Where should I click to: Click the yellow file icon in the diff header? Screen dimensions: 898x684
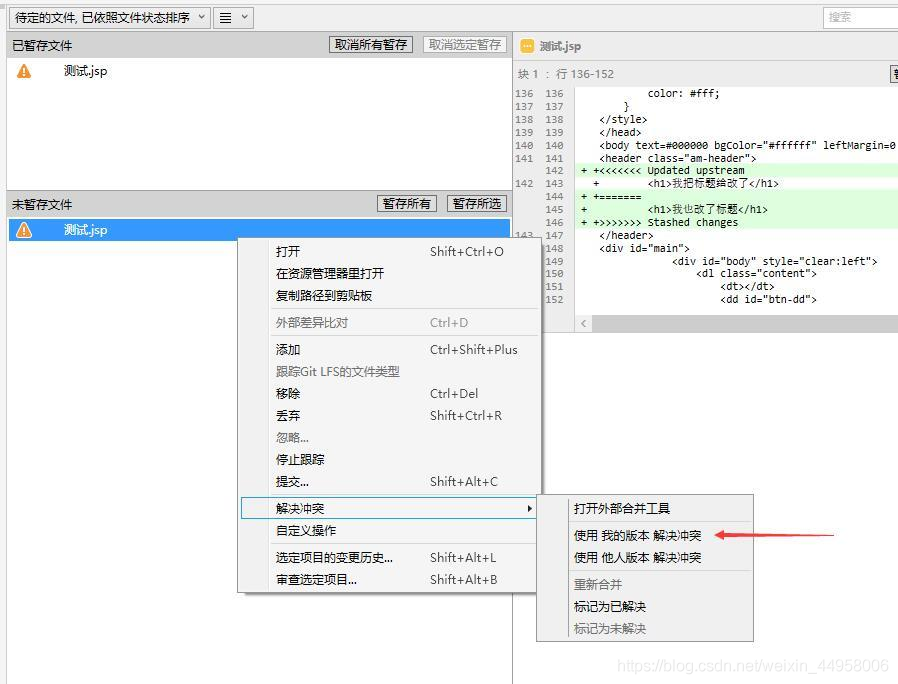click(527, 46)
